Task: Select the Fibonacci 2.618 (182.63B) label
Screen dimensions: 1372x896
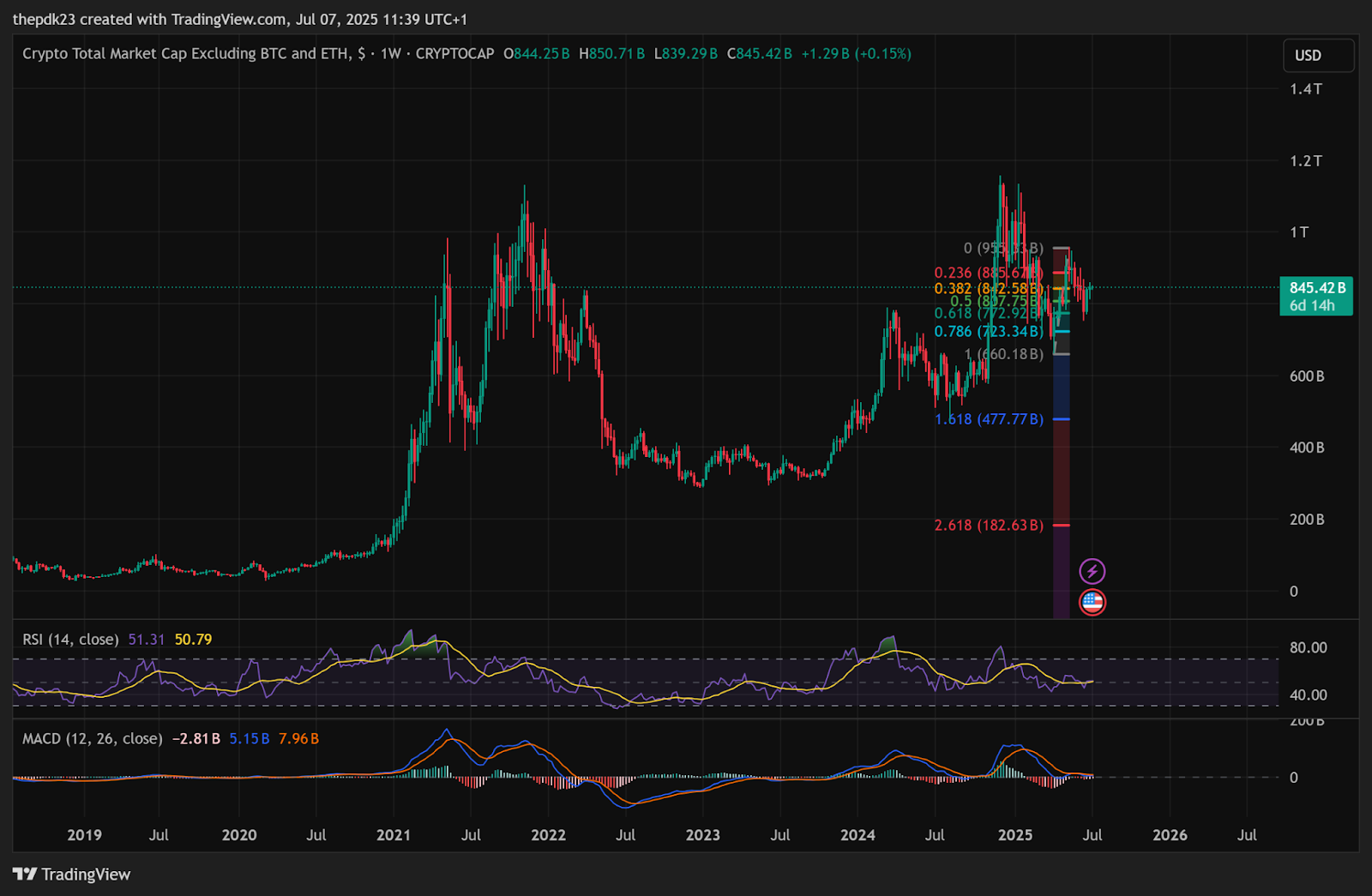Action: pos(988,526)
